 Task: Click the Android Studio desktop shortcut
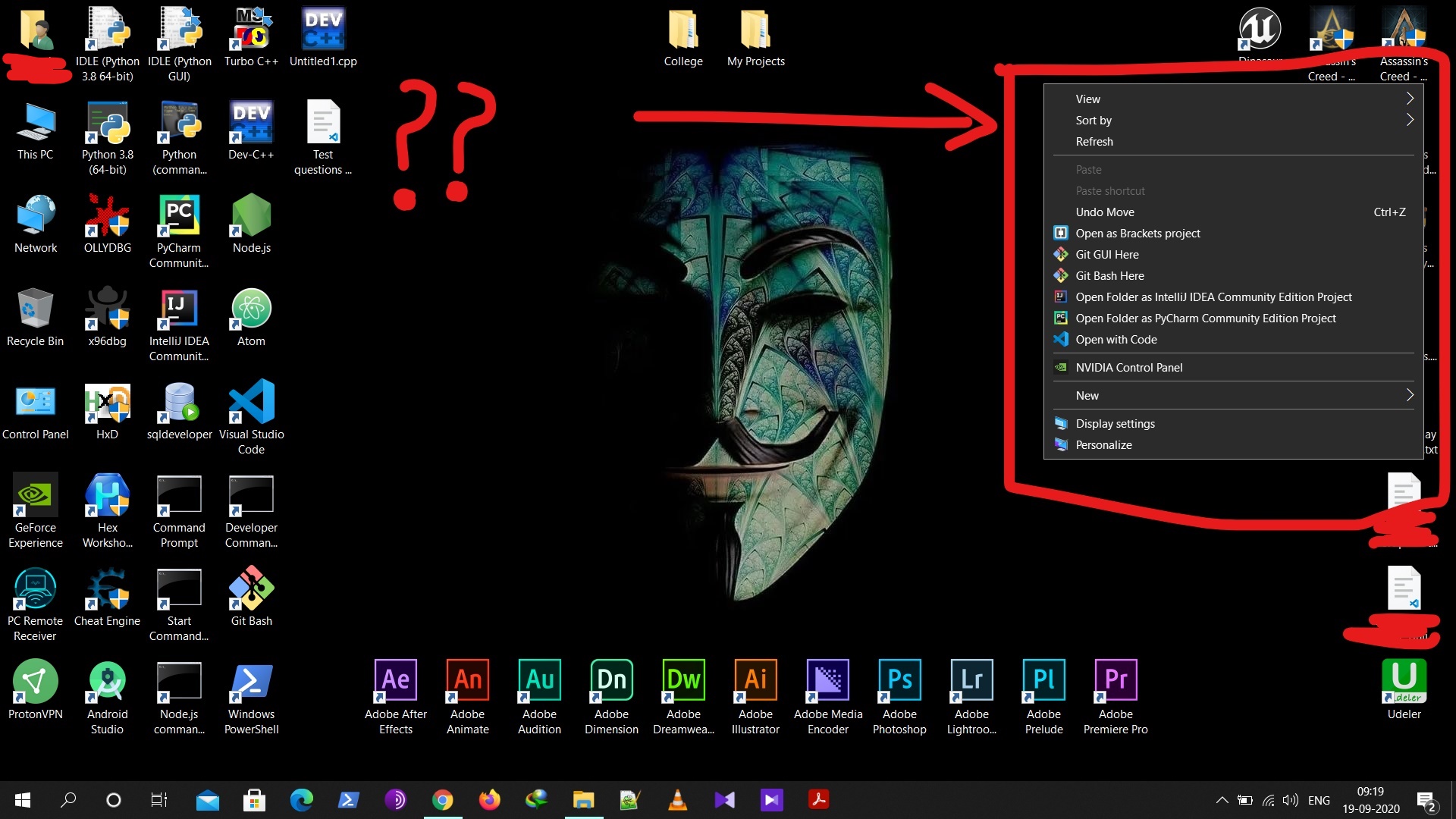[107, 682]
